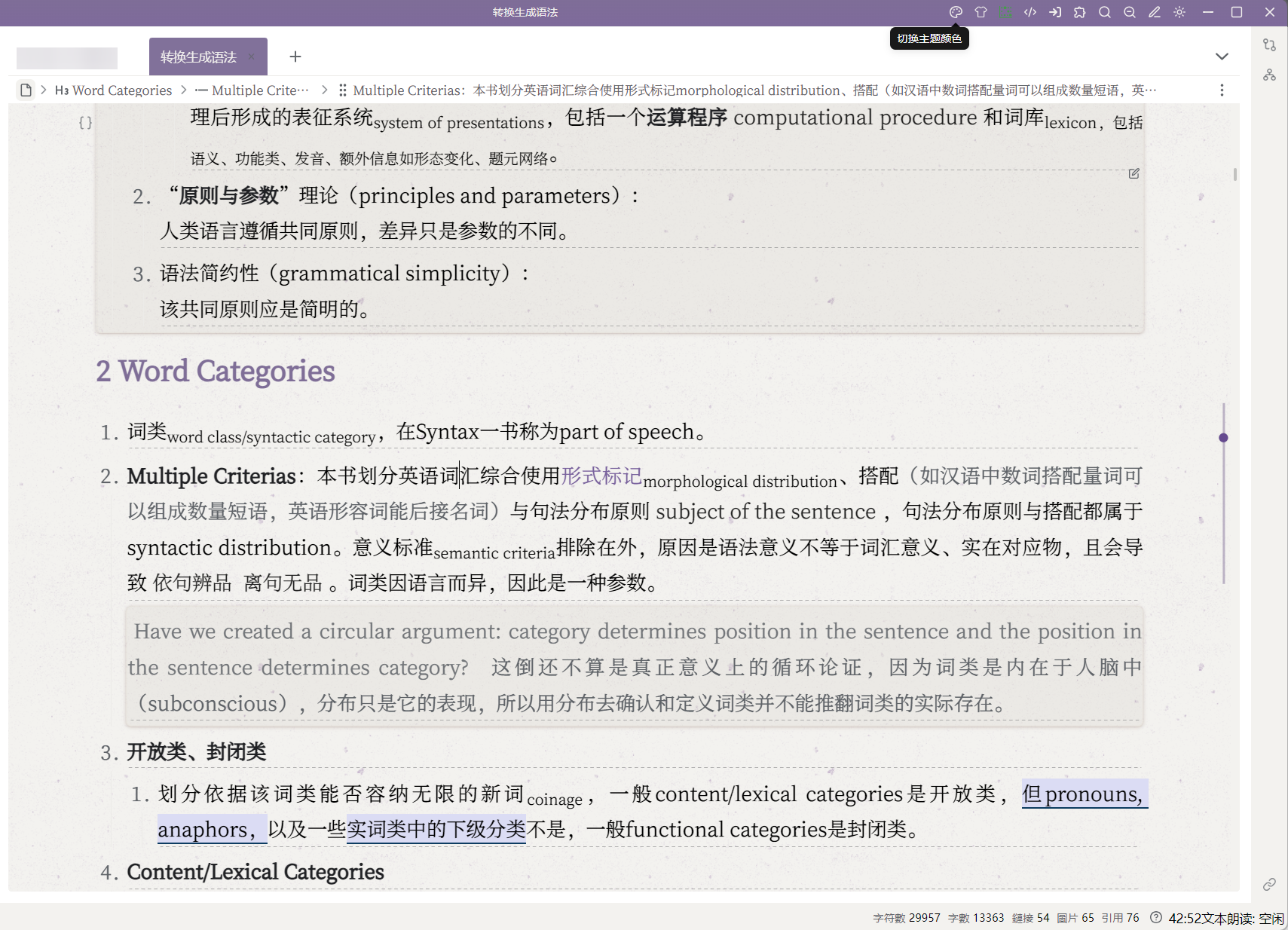The height and width of the screenshot is (930, 1288).
Task: Open the three-dot more menu on breadcrumb bar
Action: [x=1222, y=90]
